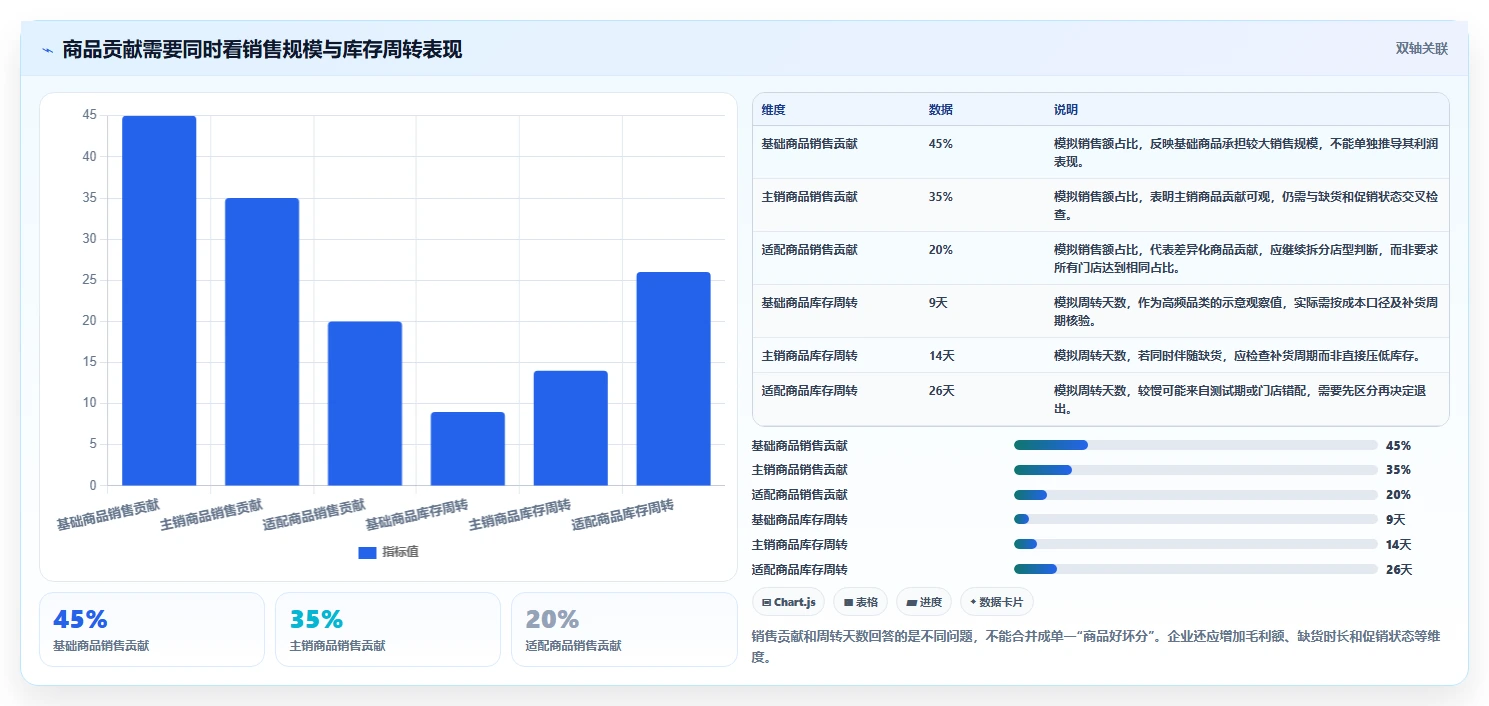This screenshot has width=1489, height=706.
Task: Click the 20% value in the table
Action: (x=940, y=250)
